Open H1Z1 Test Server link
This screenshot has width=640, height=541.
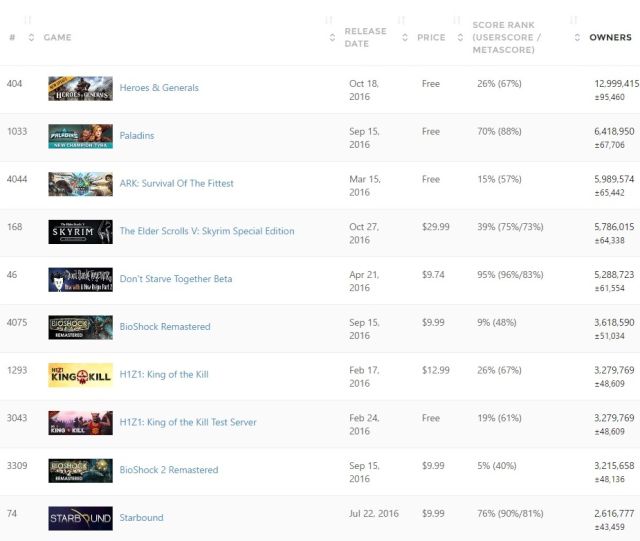click(x=188, y=422)
